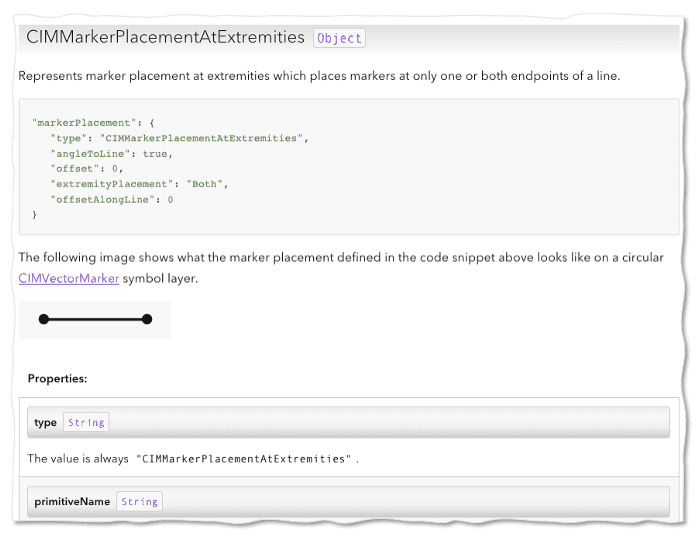Screen dimensions: 700x539
Task: Click the middle of the sample line image
Action: click(95, 319)
